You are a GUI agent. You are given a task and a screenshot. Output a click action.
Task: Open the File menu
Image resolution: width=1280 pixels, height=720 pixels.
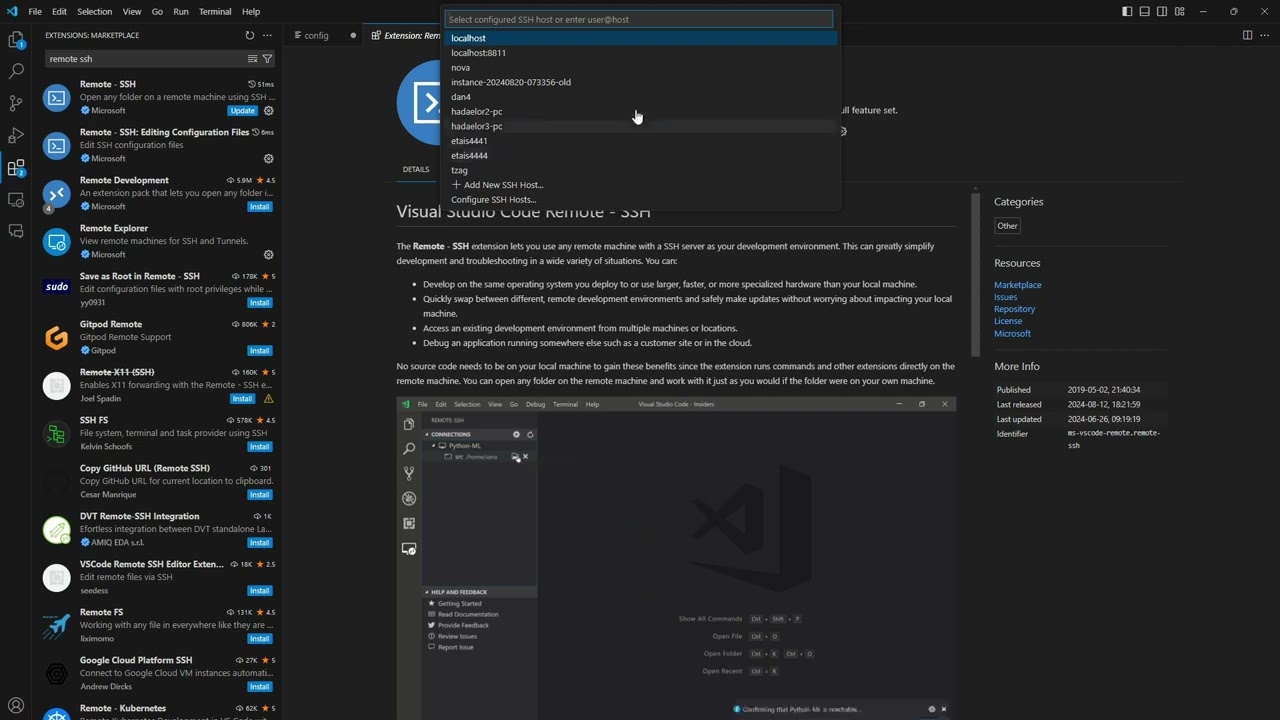pyautogui.click(x=35, y=12)
